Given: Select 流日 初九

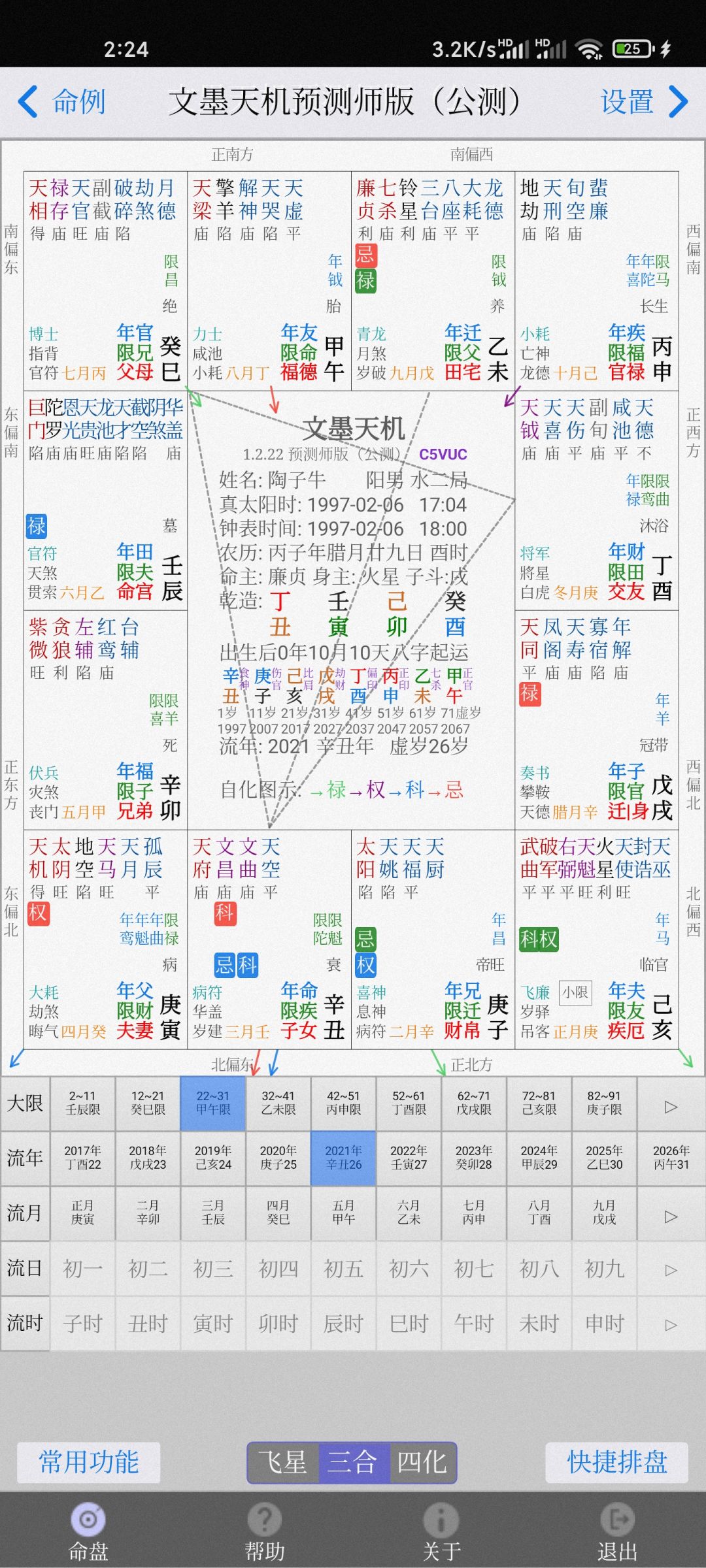Looking at the screenshot, I should 604,1269.
